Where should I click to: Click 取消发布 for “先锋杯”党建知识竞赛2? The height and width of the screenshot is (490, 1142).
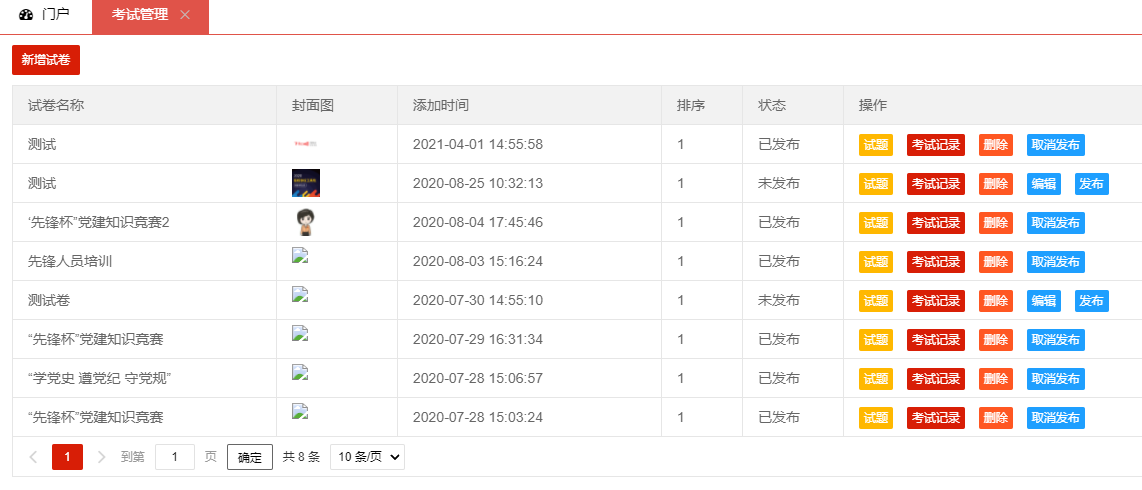point(1055,223)
